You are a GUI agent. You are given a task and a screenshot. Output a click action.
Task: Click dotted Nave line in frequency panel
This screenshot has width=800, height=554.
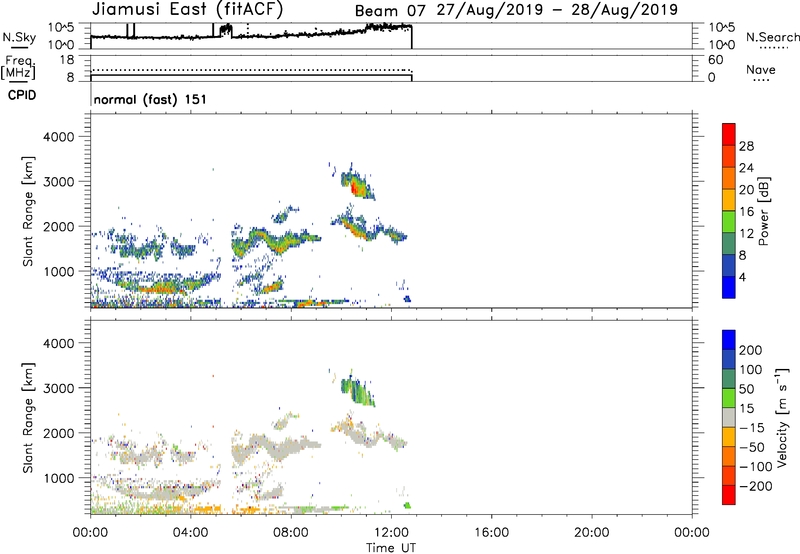[x=251, y=70]
